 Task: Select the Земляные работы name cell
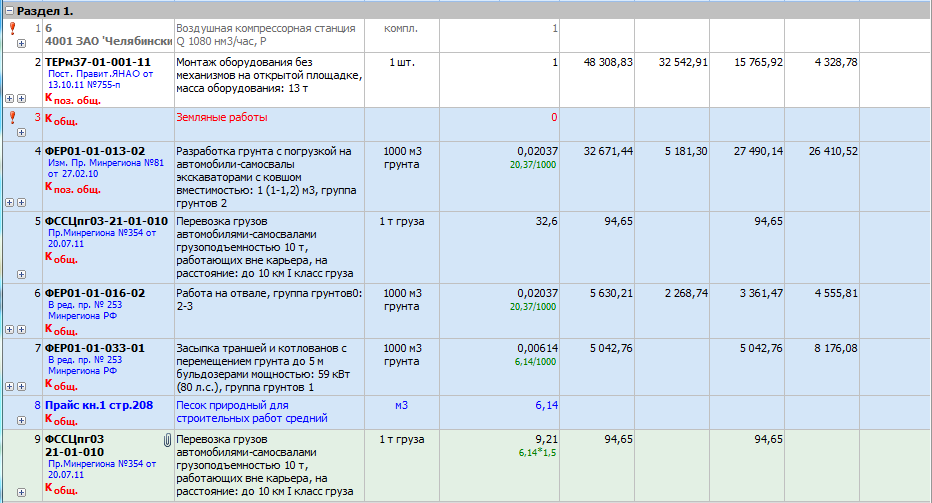coord(222,118)
